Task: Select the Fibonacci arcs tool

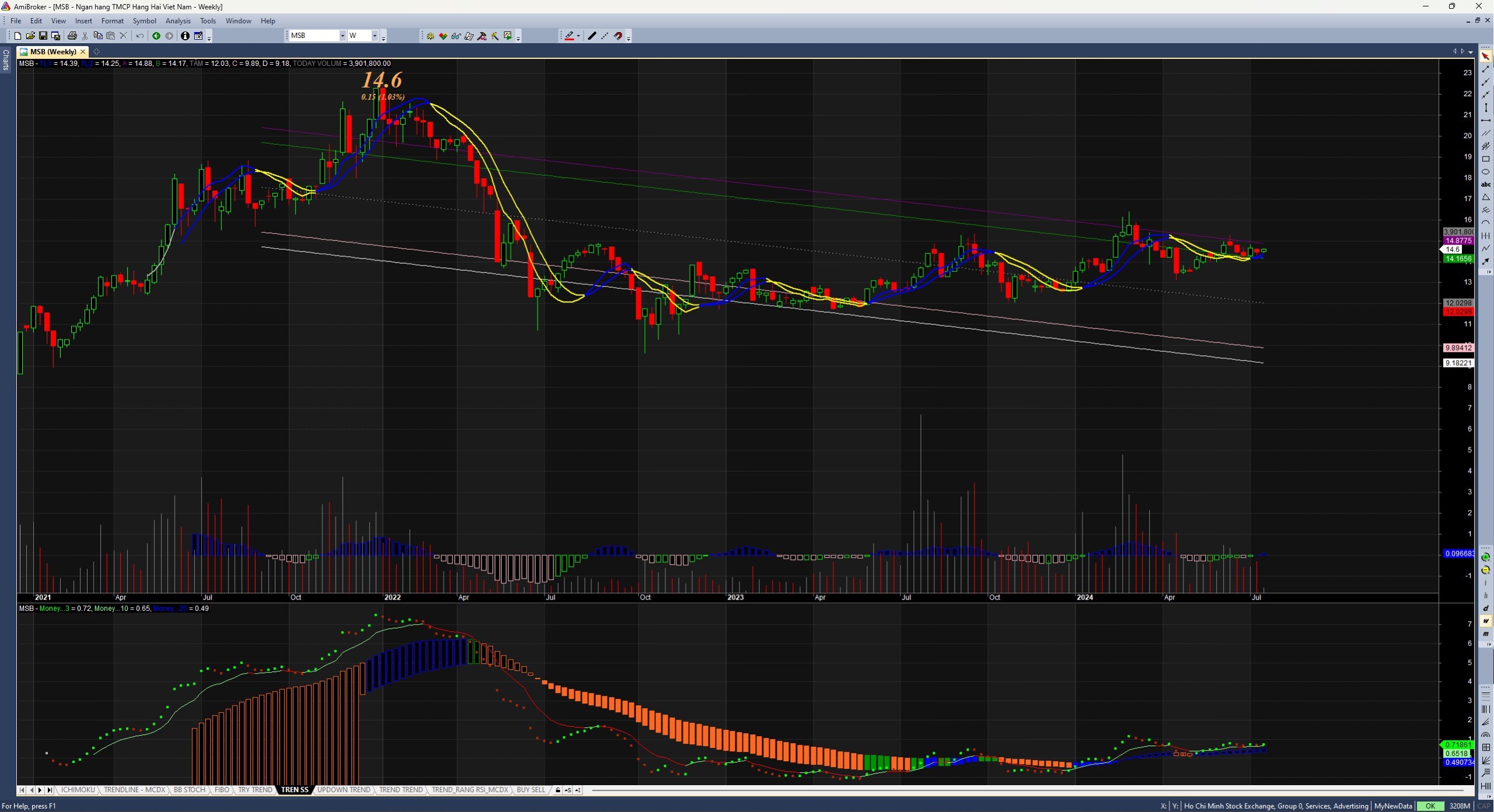Action: (x=1485, y=734)
